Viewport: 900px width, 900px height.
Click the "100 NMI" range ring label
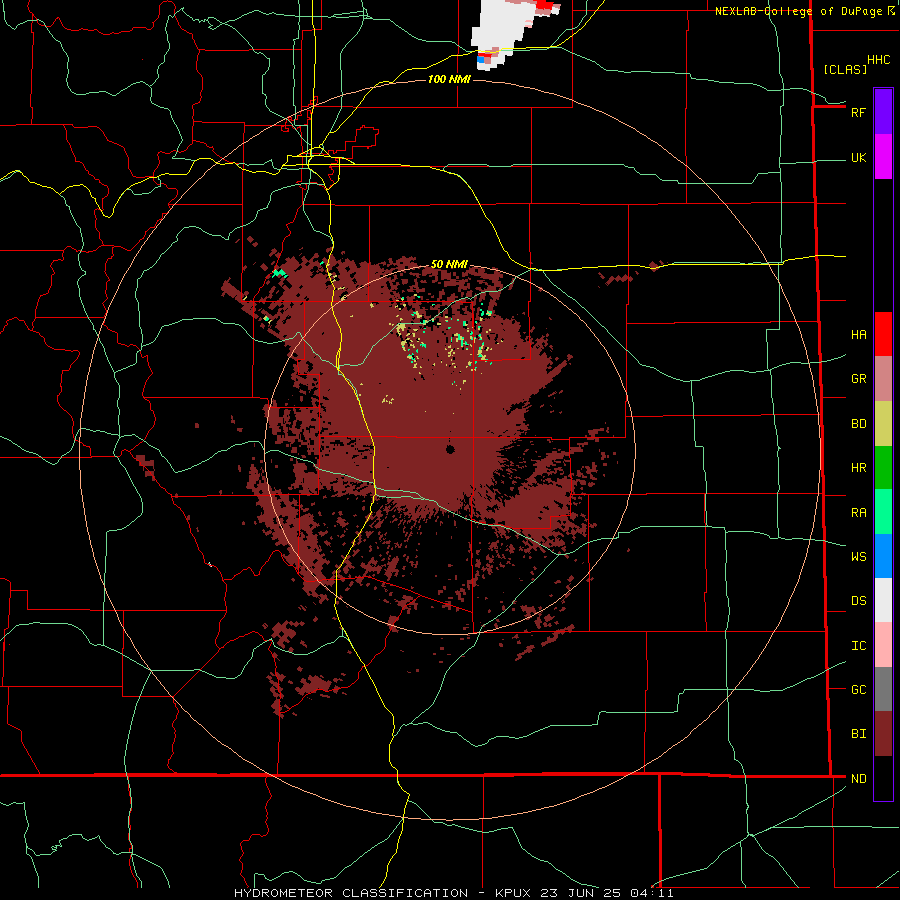click(x=449, y=79)
